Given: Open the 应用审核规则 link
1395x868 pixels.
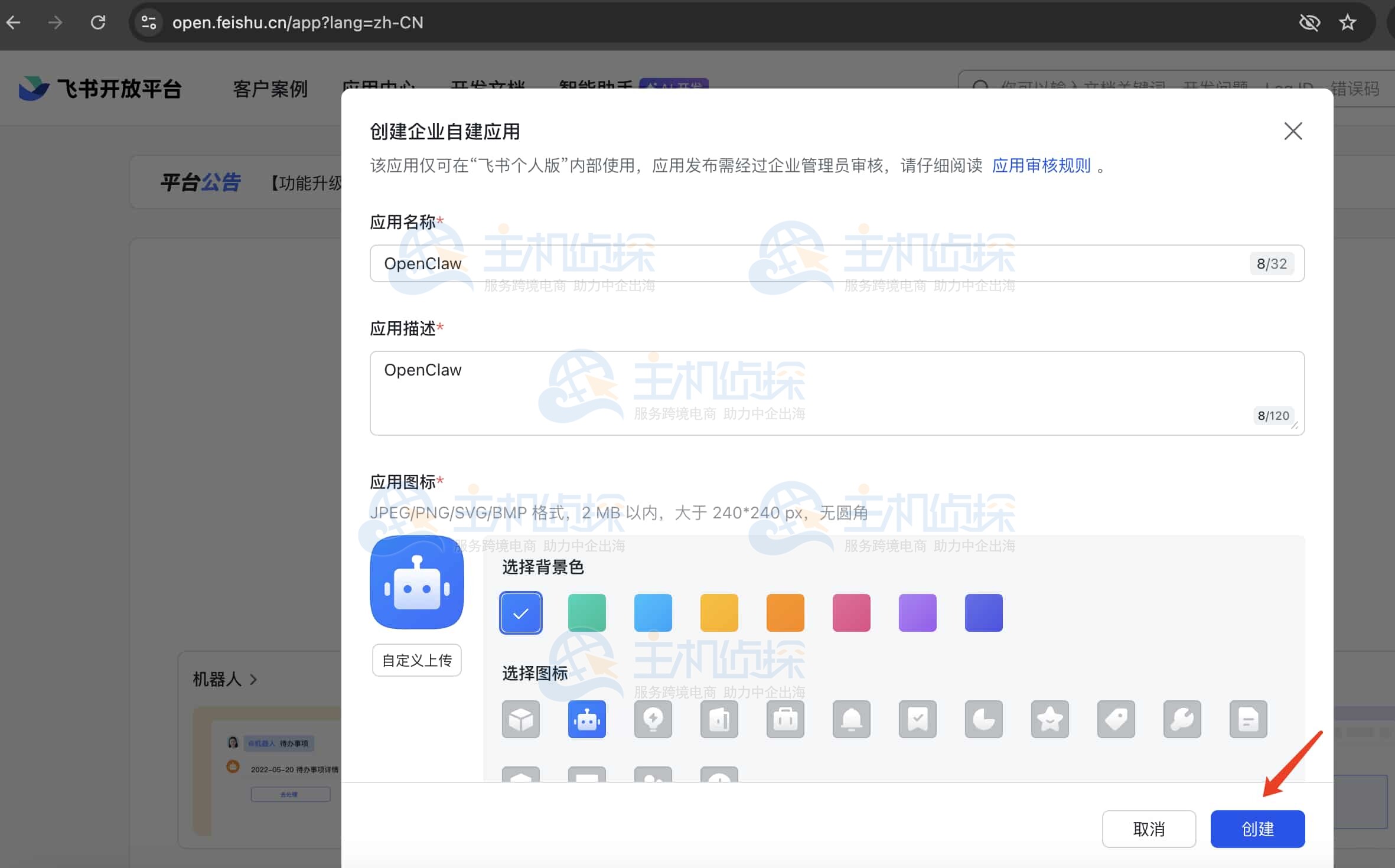Looking at the screenshot, I should point(1041,166).
